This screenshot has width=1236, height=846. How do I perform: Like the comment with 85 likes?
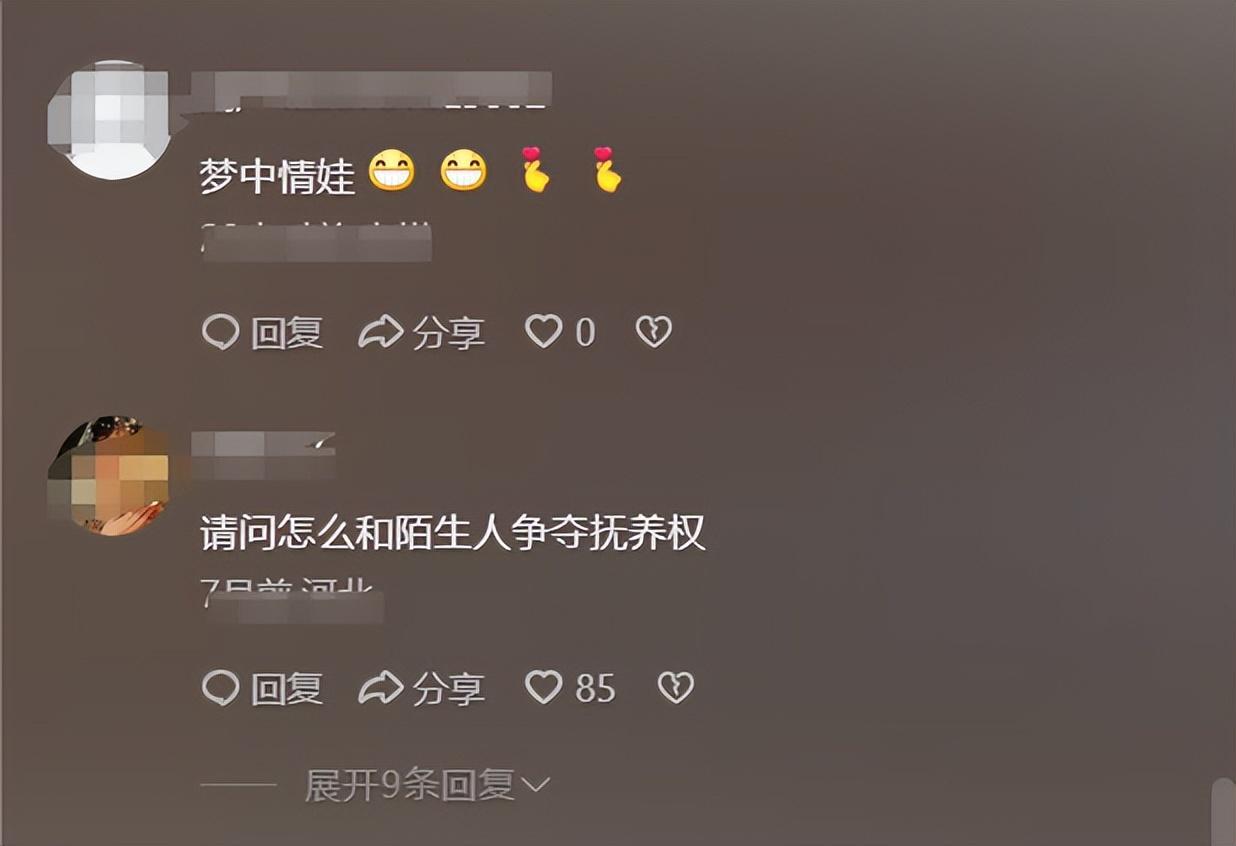point(544,688)
